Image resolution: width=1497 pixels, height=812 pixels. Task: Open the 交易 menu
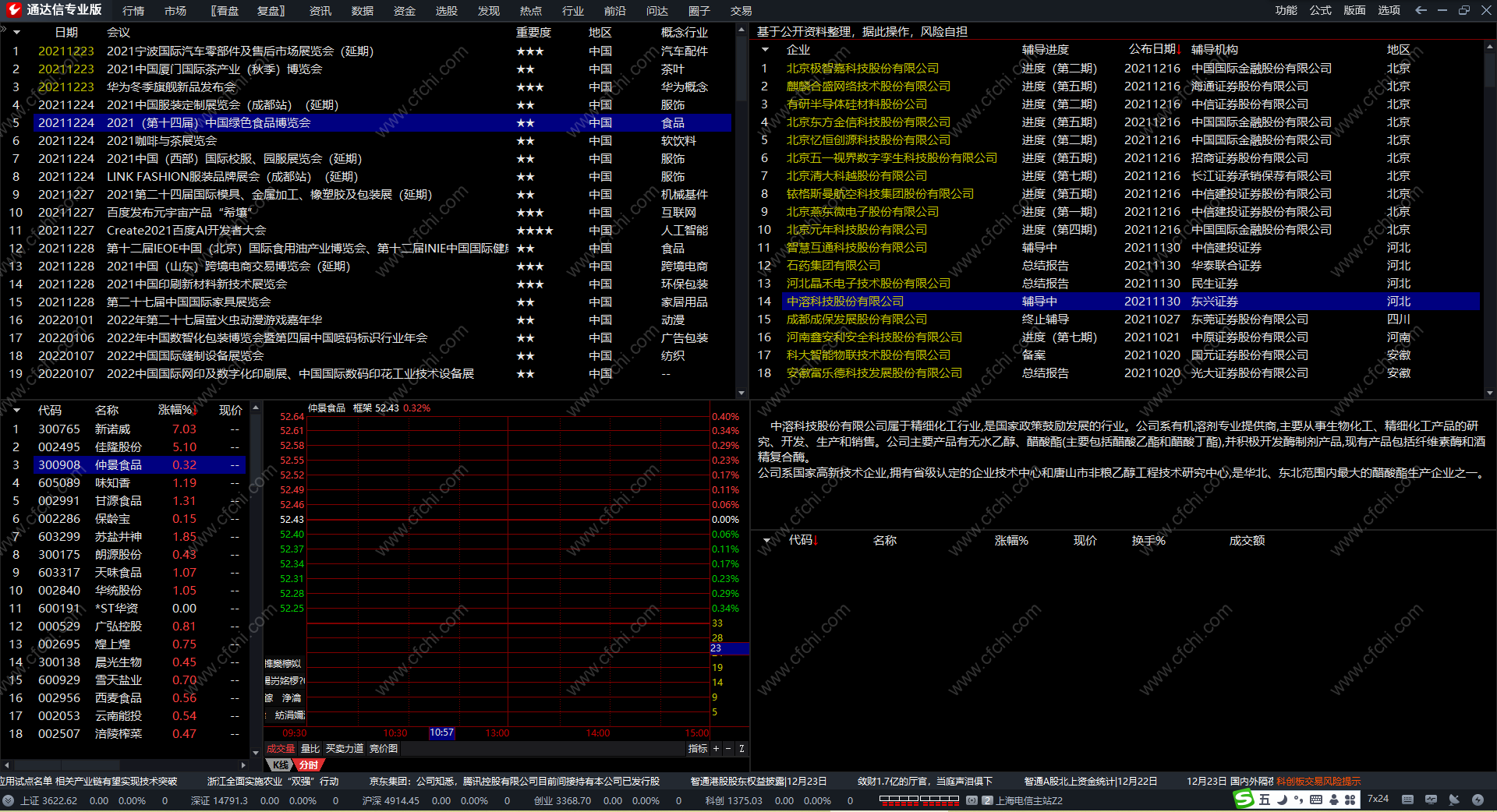pyautogui.click(x=741, y=11)
